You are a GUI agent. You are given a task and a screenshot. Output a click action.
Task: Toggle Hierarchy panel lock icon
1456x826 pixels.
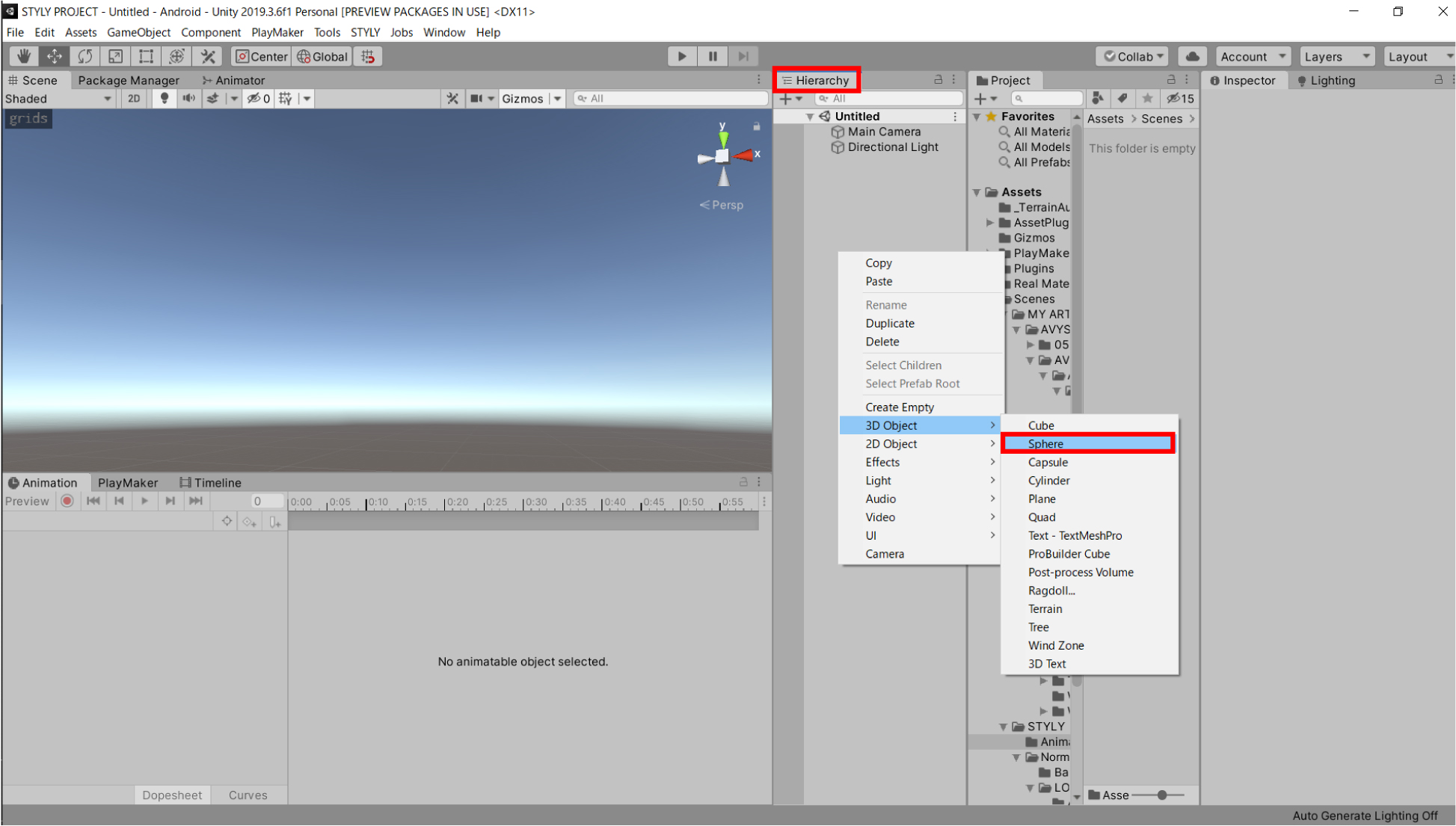pos(938,79)
